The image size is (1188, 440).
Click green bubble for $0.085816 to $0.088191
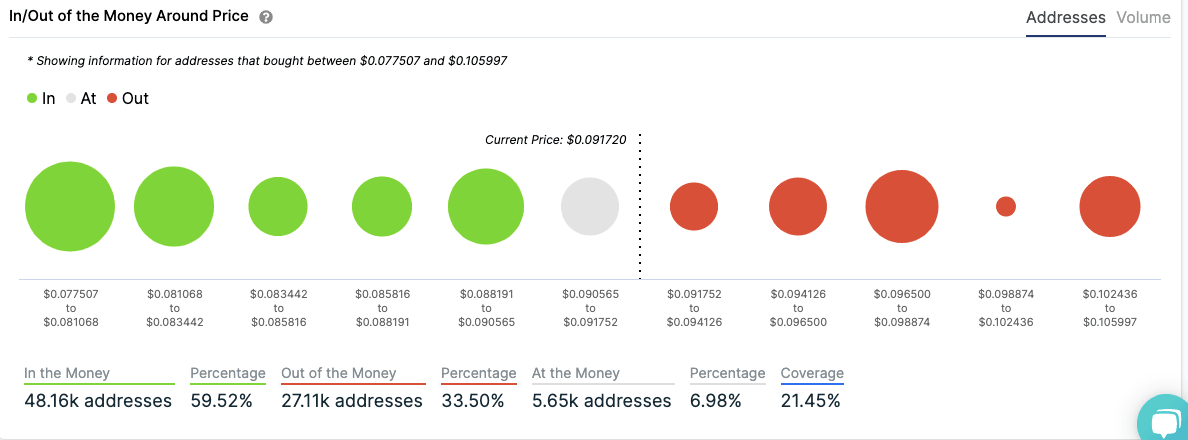coord(382,207)
